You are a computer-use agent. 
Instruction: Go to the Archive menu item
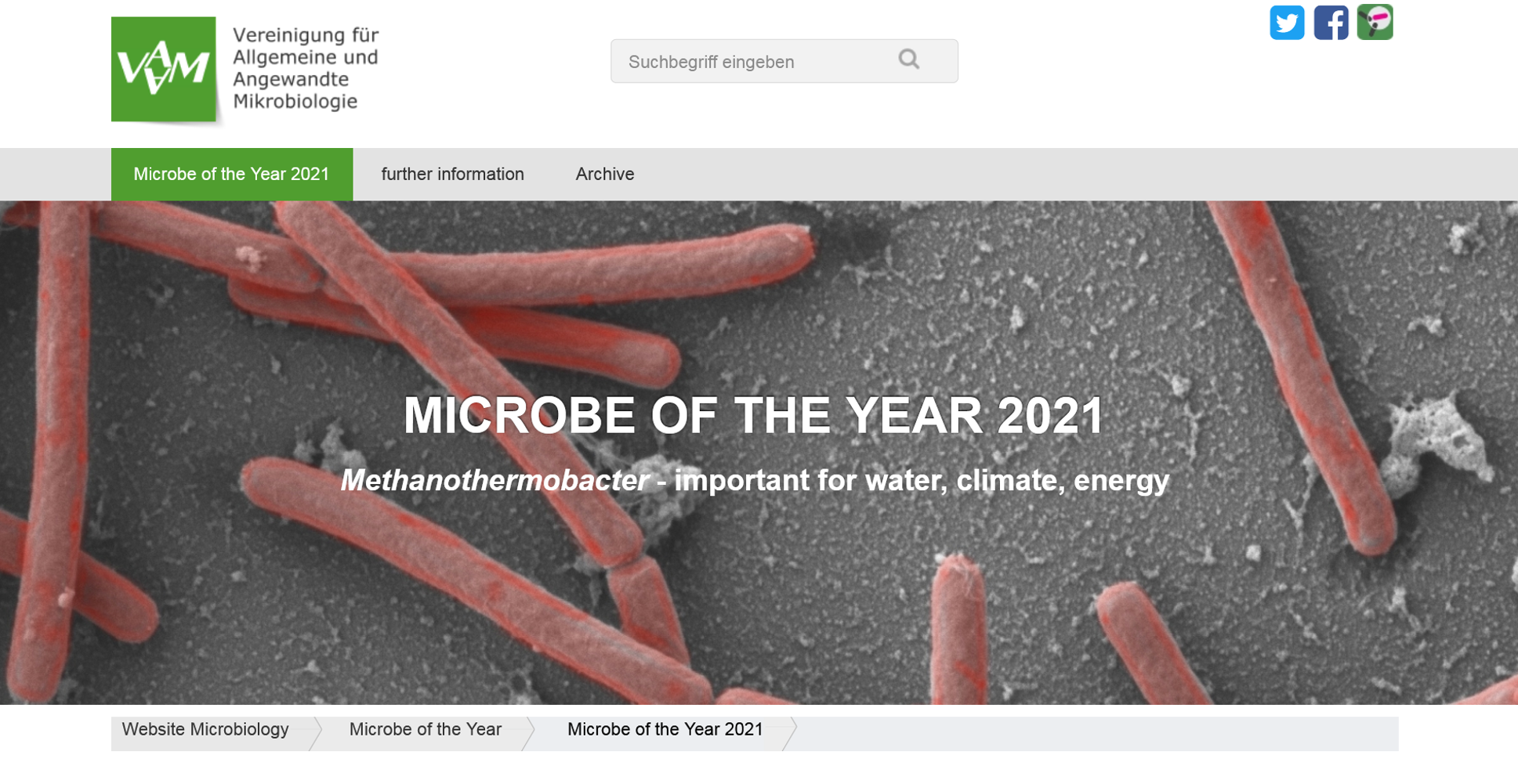click(x=605, y=174)
